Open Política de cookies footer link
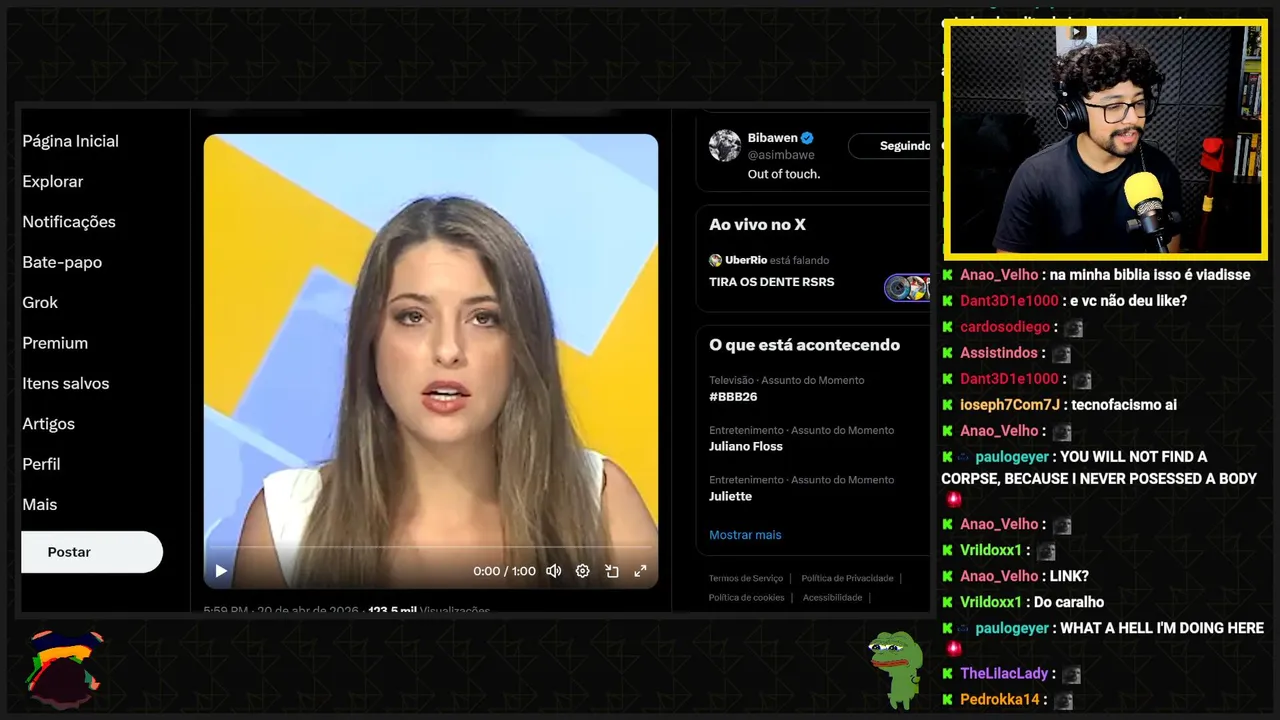Image resolution: width=1280 pixels, height=720 pixels. [x=746, y=597]
